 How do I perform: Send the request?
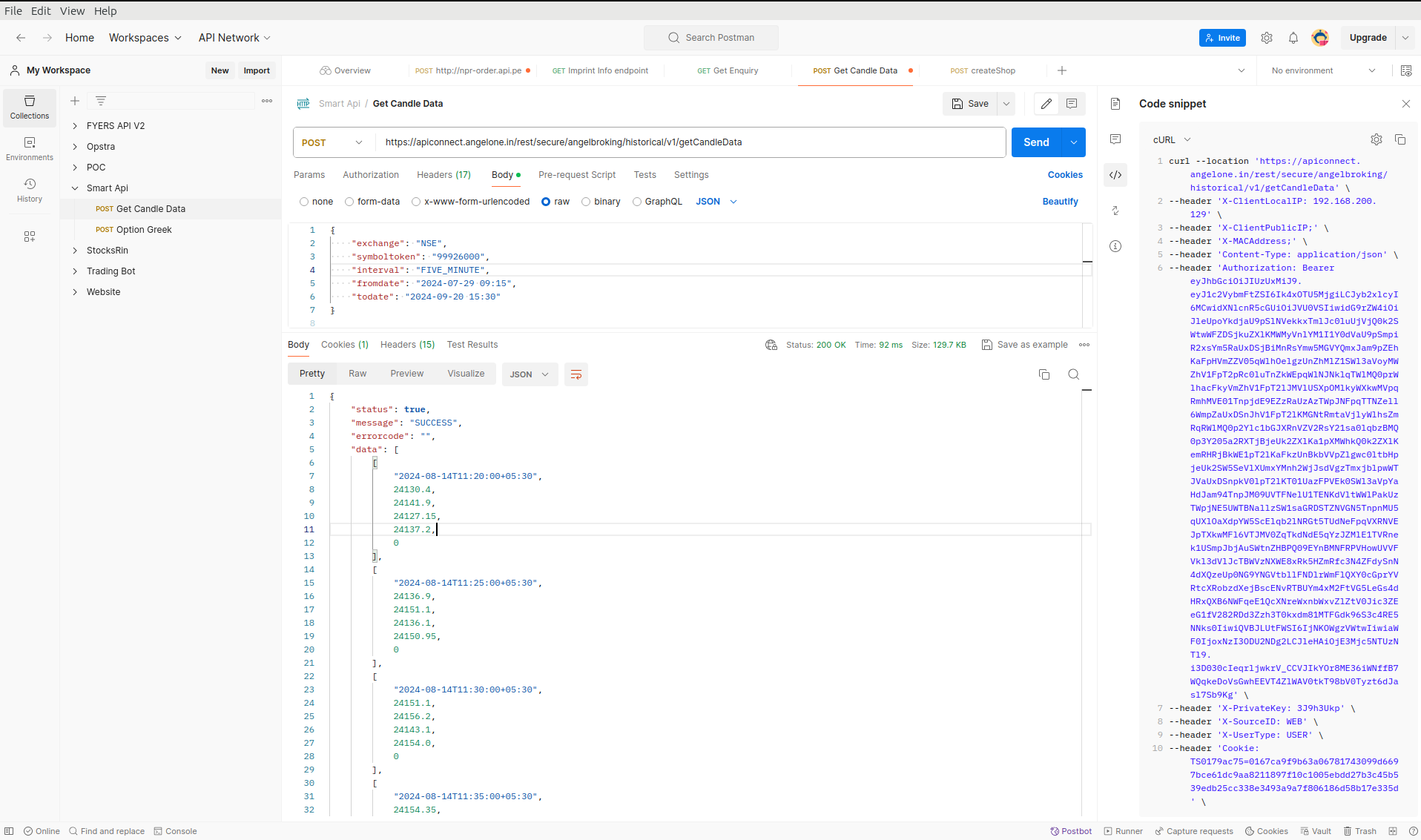coord(1037,142)
